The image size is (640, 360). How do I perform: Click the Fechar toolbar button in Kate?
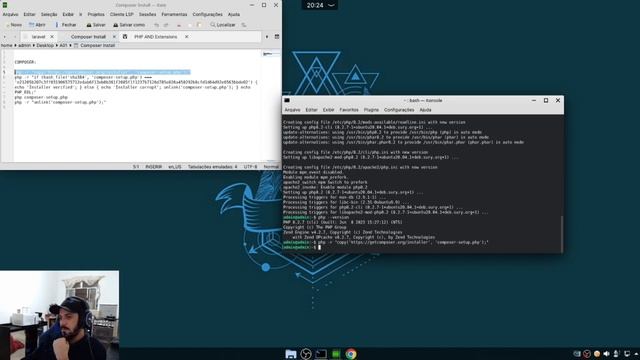(65, 25)
